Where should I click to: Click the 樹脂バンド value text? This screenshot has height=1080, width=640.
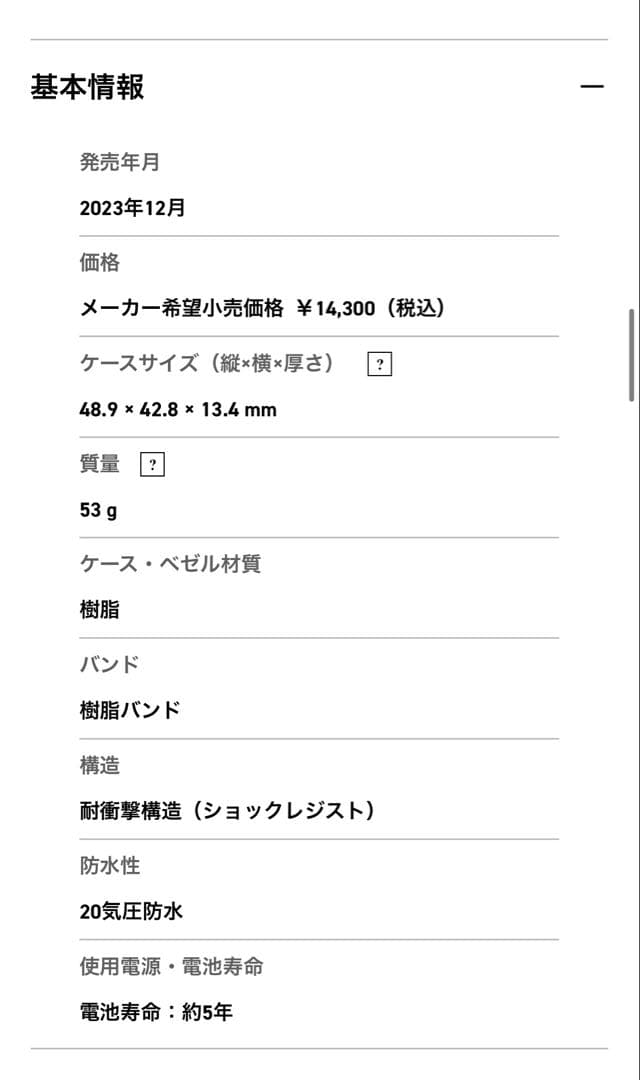click(x=130, y=710)
